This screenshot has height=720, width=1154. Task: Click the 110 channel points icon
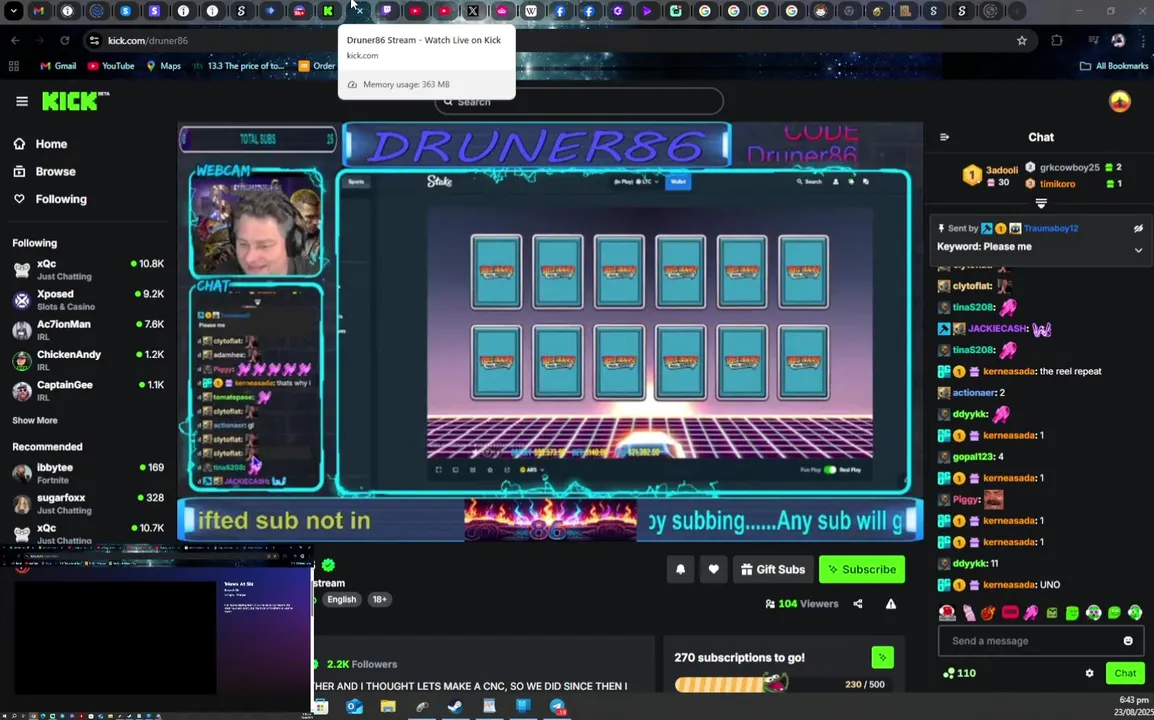tap(959, 673)
